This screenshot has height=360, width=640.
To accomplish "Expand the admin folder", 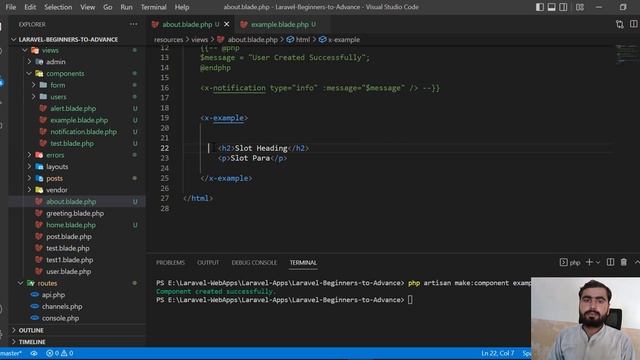I will (56, 62).
